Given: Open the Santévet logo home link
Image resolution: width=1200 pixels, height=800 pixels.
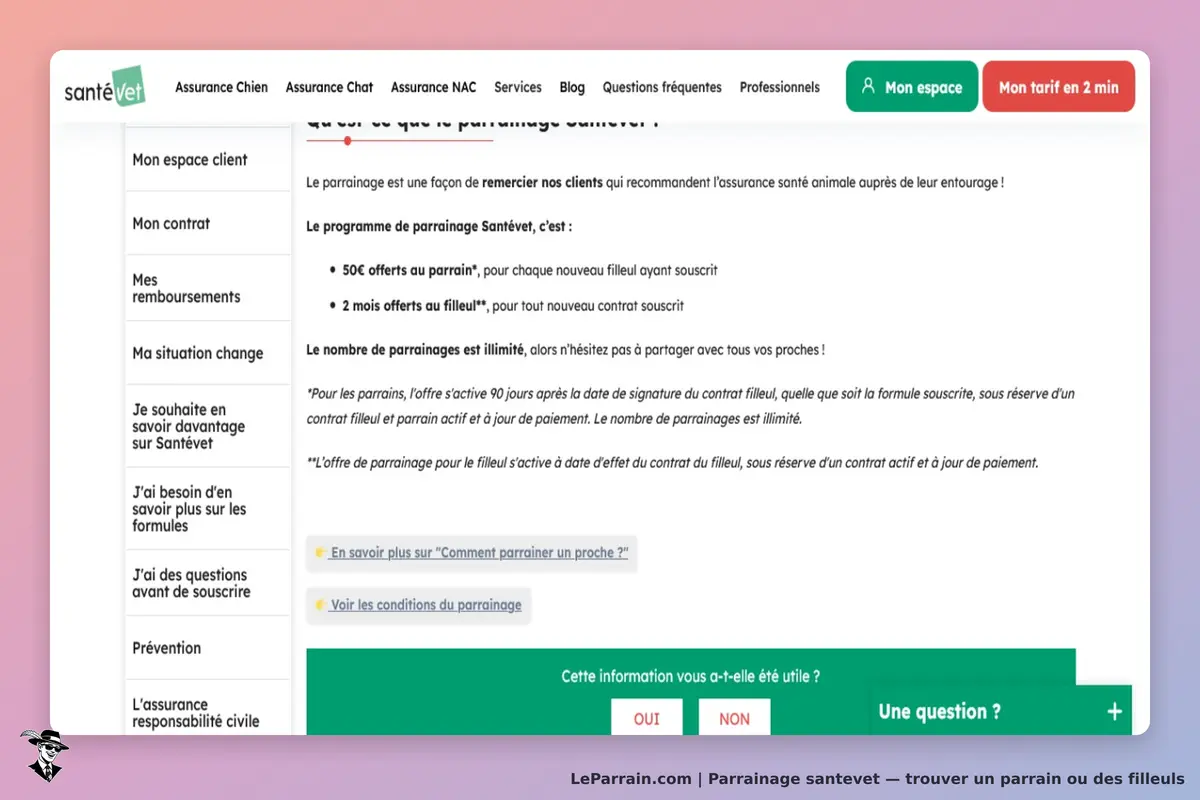Looking at the screenshot, I should pyautogui.click(x=105, y=87).
